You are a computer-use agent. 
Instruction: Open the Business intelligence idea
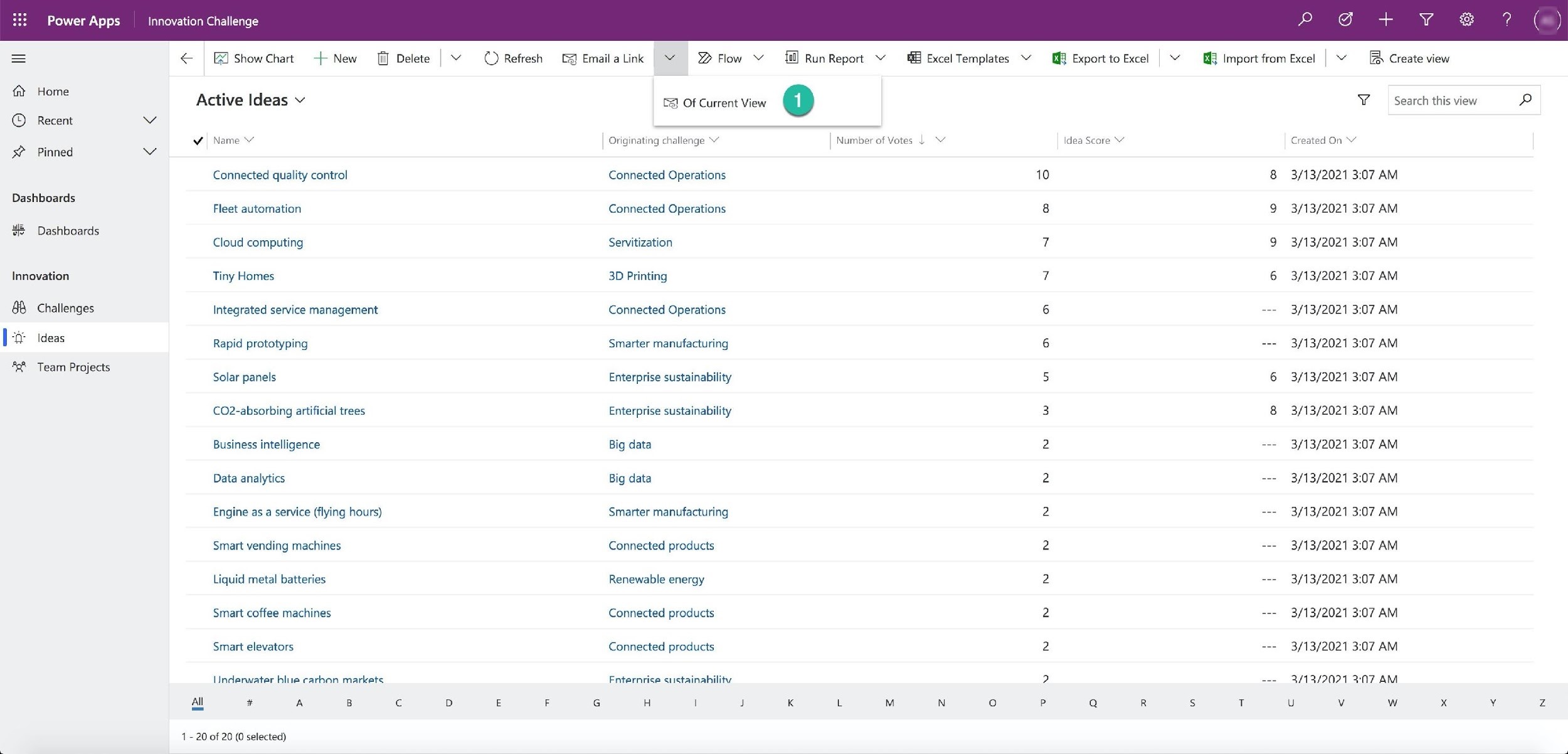click(266, 445)
